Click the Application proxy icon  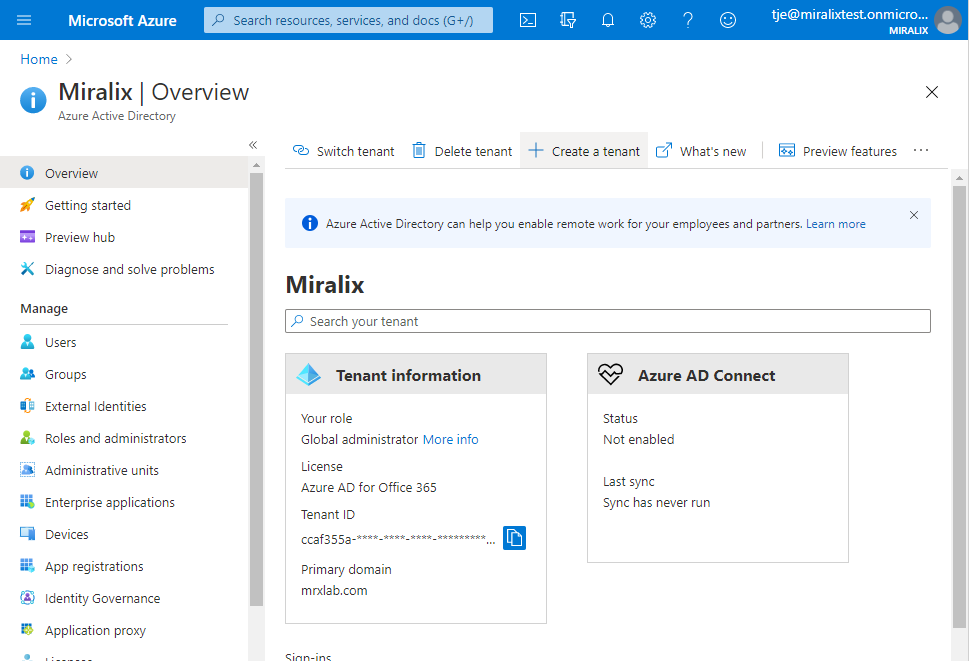click(x=27, y=629)
